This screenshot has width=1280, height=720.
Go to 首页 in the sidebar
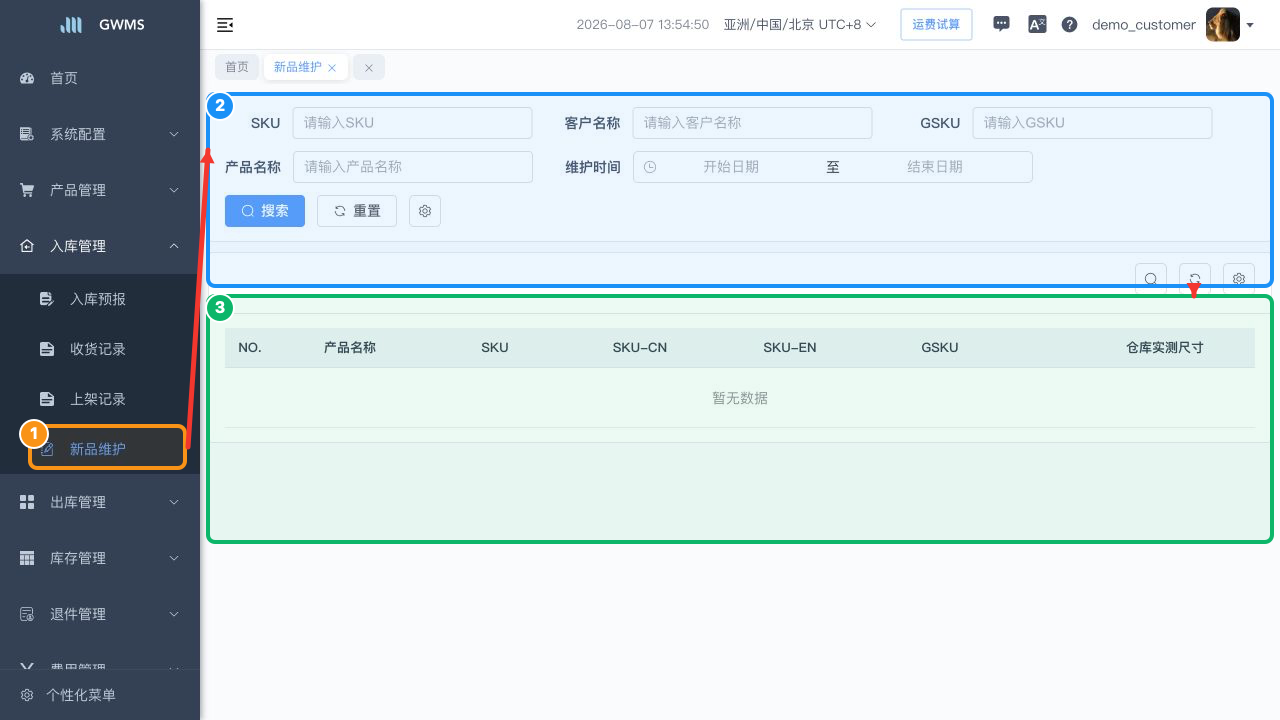pos(100,78)
